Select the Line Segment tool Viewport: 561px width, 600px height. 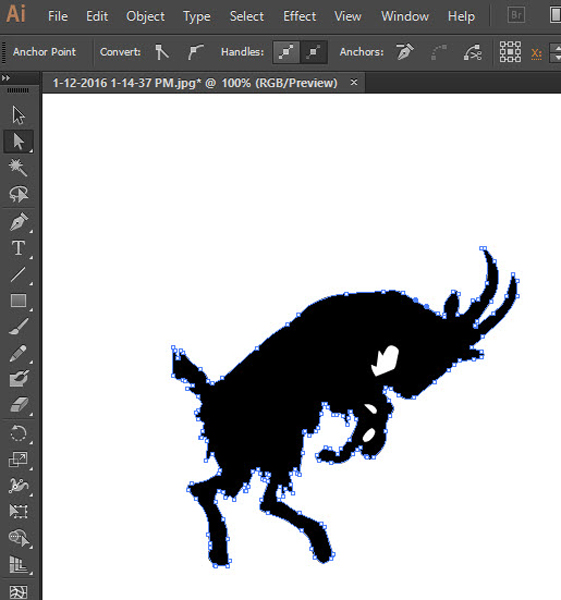pos(18,275)
